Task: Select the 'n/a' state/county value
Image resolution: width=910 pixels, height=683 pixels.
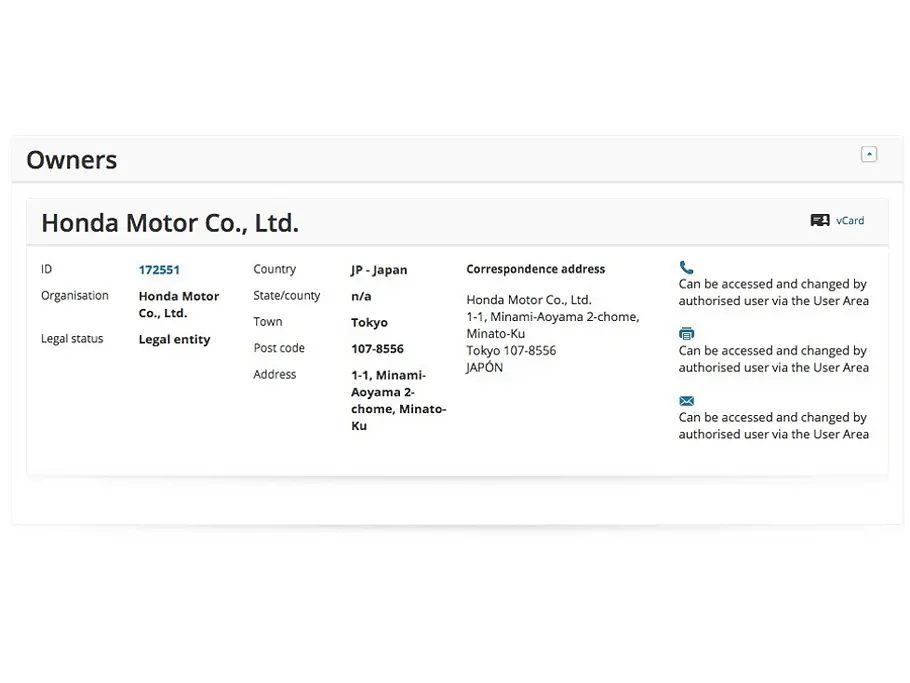Action: coord(361,297)
